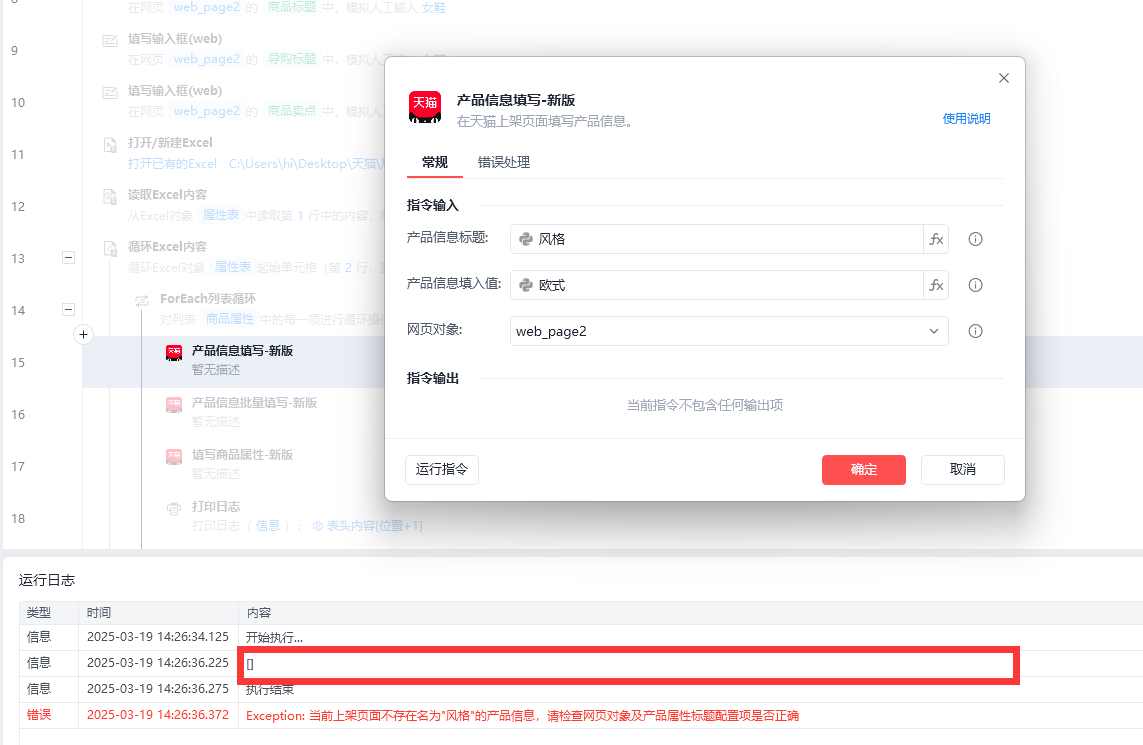The height and width of the screenshot is (745, 1143).
Task: Click the Excel icon of the 循环Excel内容 step
Action: pos(110,249)
